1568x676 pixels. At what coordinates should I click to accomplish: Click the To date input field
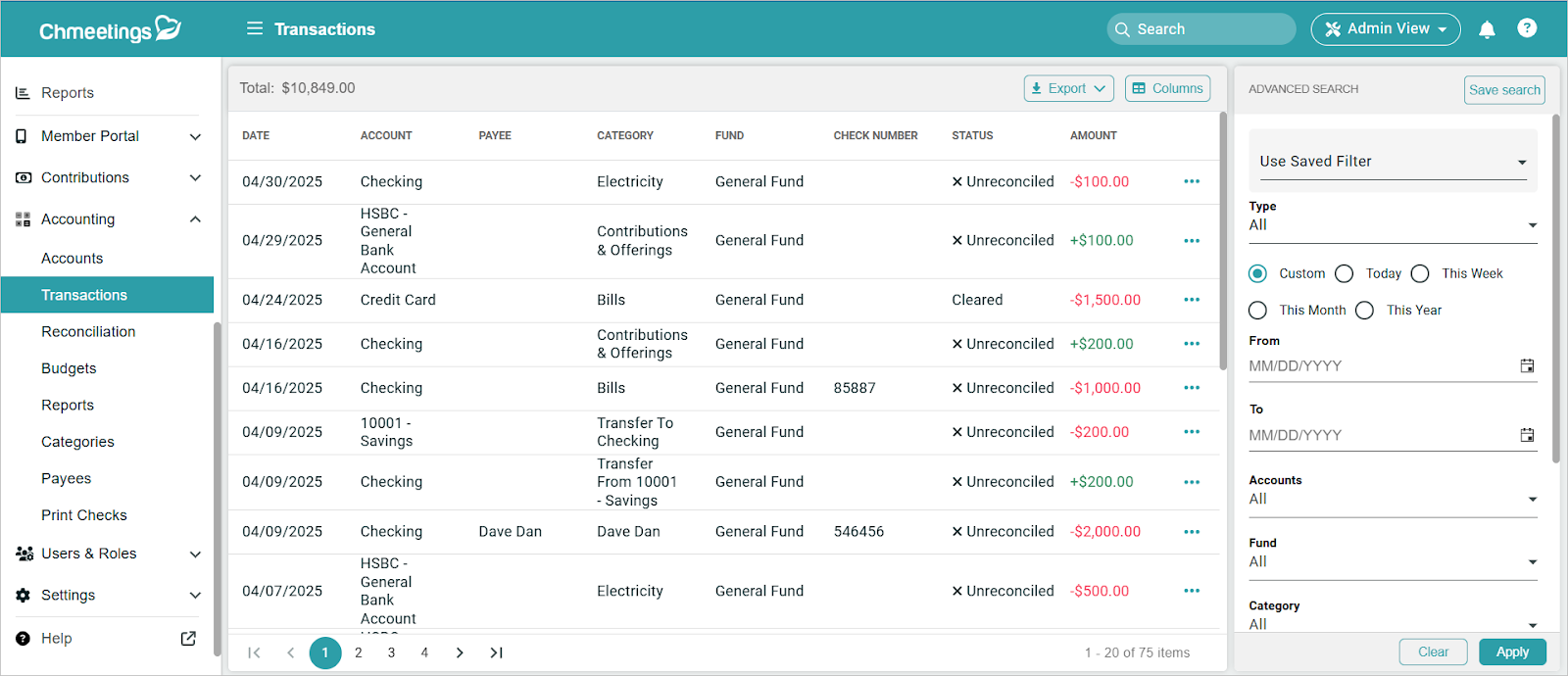point(1382,435)
